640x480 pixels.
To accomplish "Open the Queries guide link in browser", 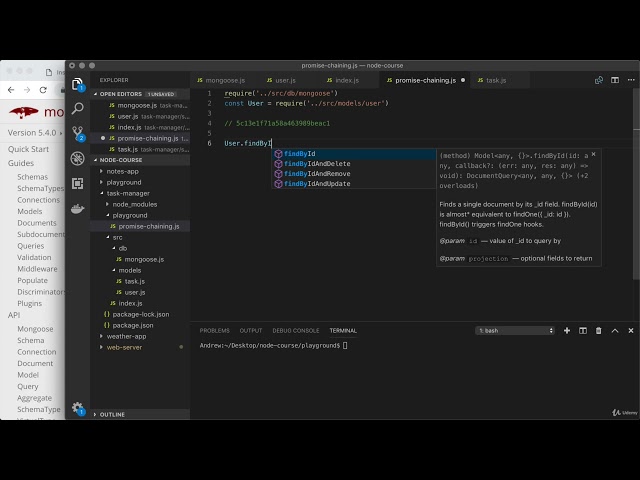I will [31, 246].
